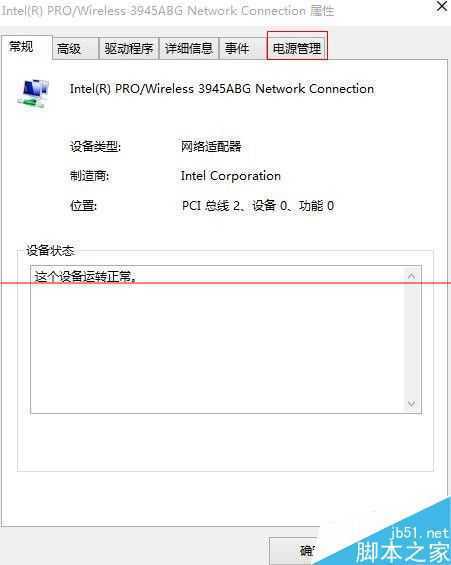The image size is (451, 565).
Task: Click the down arrow in device status scrollbar
Action: pos(411,404)
